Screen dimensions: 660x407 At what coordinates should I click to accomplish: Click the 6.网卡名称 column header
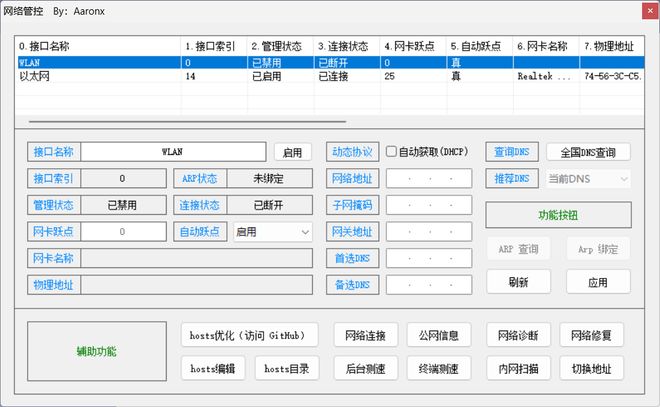546,46
